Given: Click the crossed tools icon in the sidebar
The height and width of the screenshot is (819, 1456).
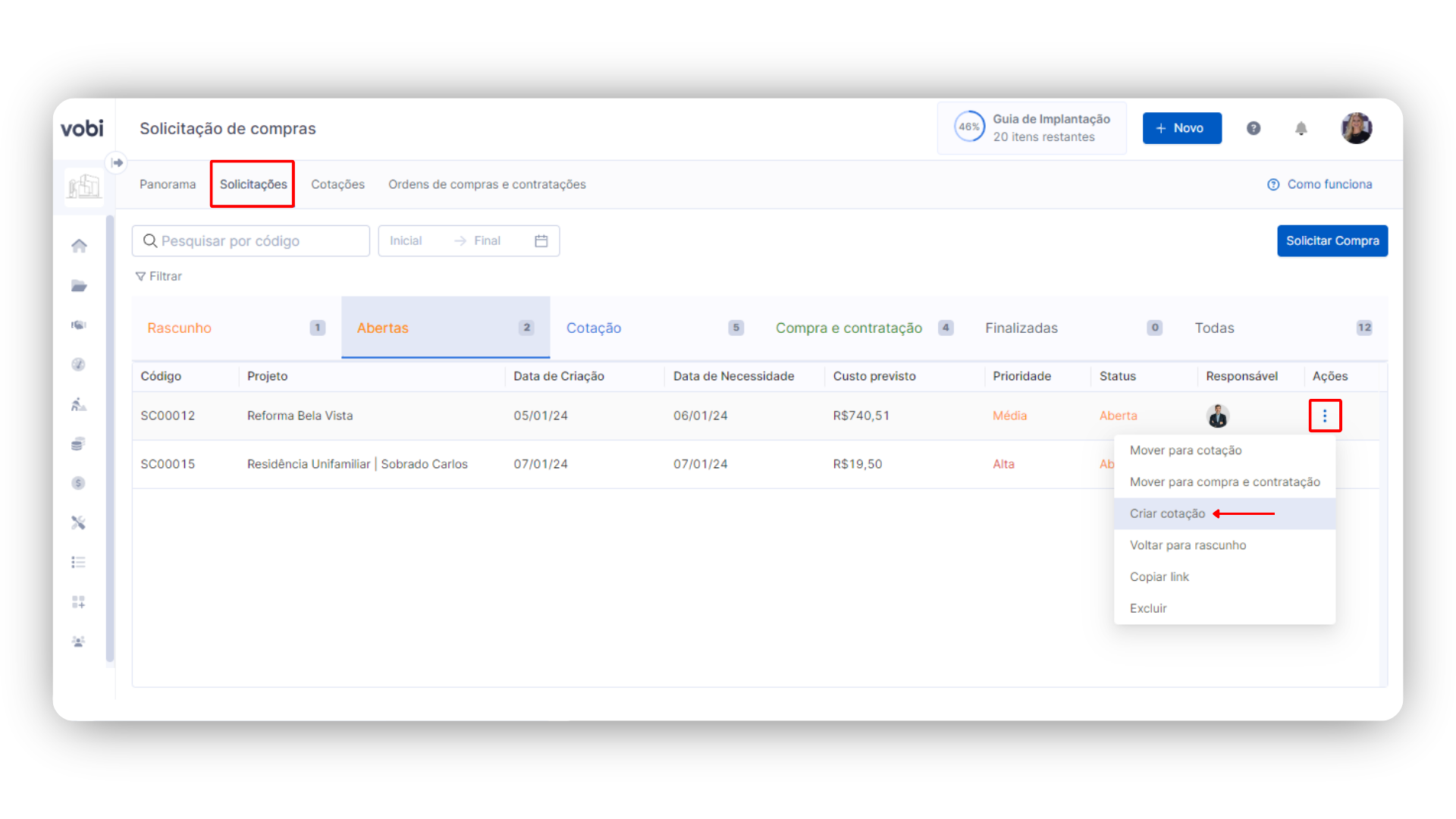Looking at the screenshot, I should [78, 522].
